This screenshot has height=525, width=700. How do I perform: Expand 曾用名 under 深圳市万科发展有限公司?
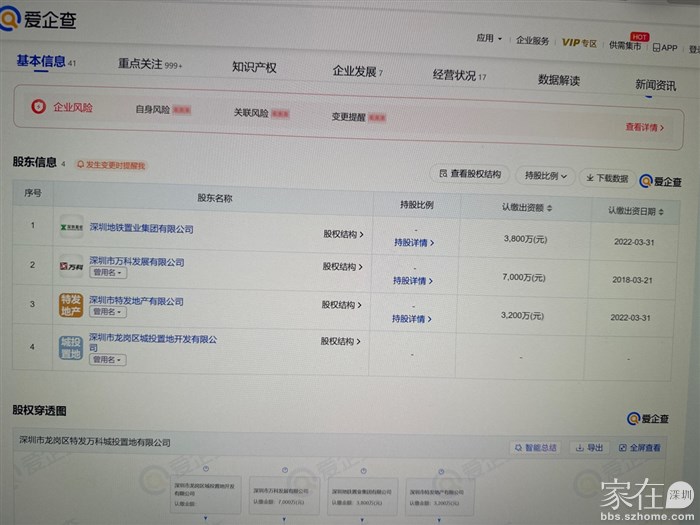pos(107,272)
